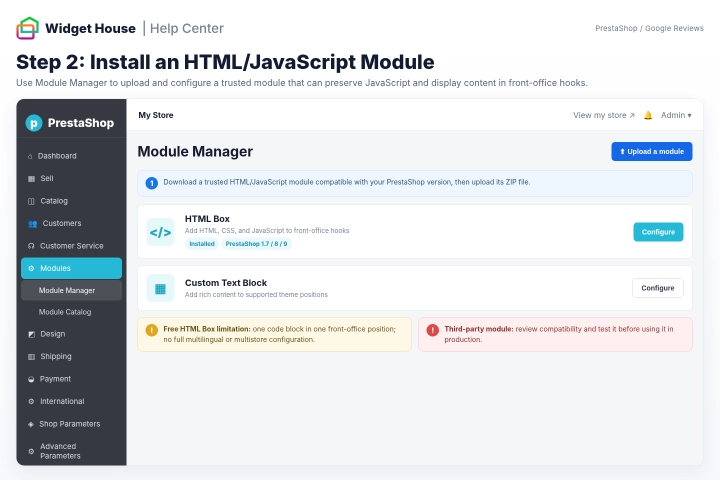This screenshot has width=720, height=480.
Task: Open the Admin dropdown menu
Action: (676, 115)
